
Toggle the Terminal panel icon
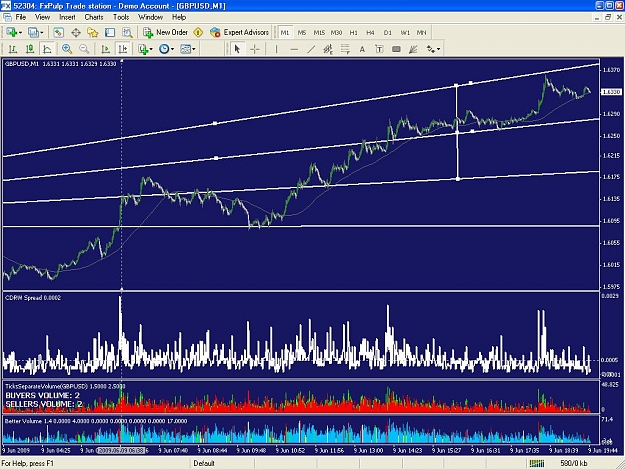coord(110,33)
